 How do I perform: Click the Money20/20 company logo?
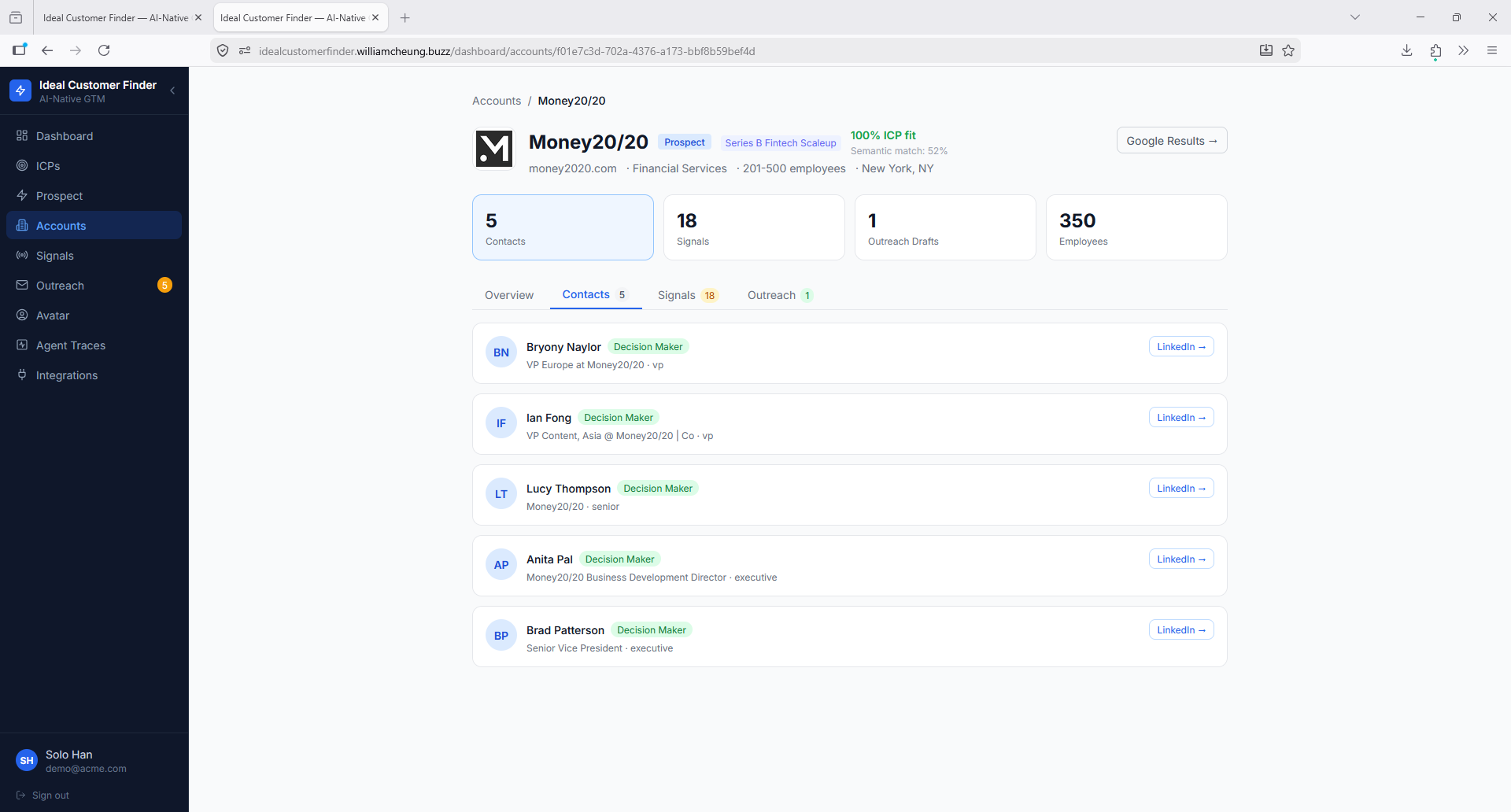coord(494,149)
